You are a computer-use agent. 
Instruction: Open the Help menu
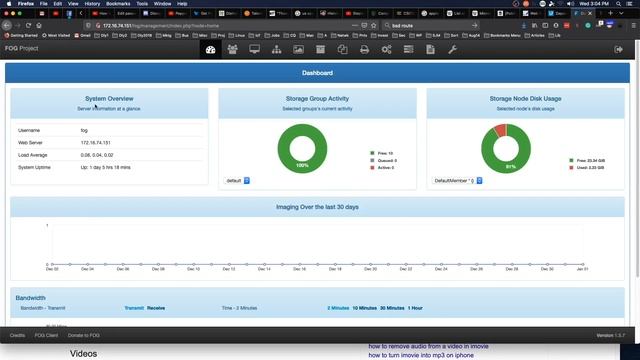[x=182, y=4]
